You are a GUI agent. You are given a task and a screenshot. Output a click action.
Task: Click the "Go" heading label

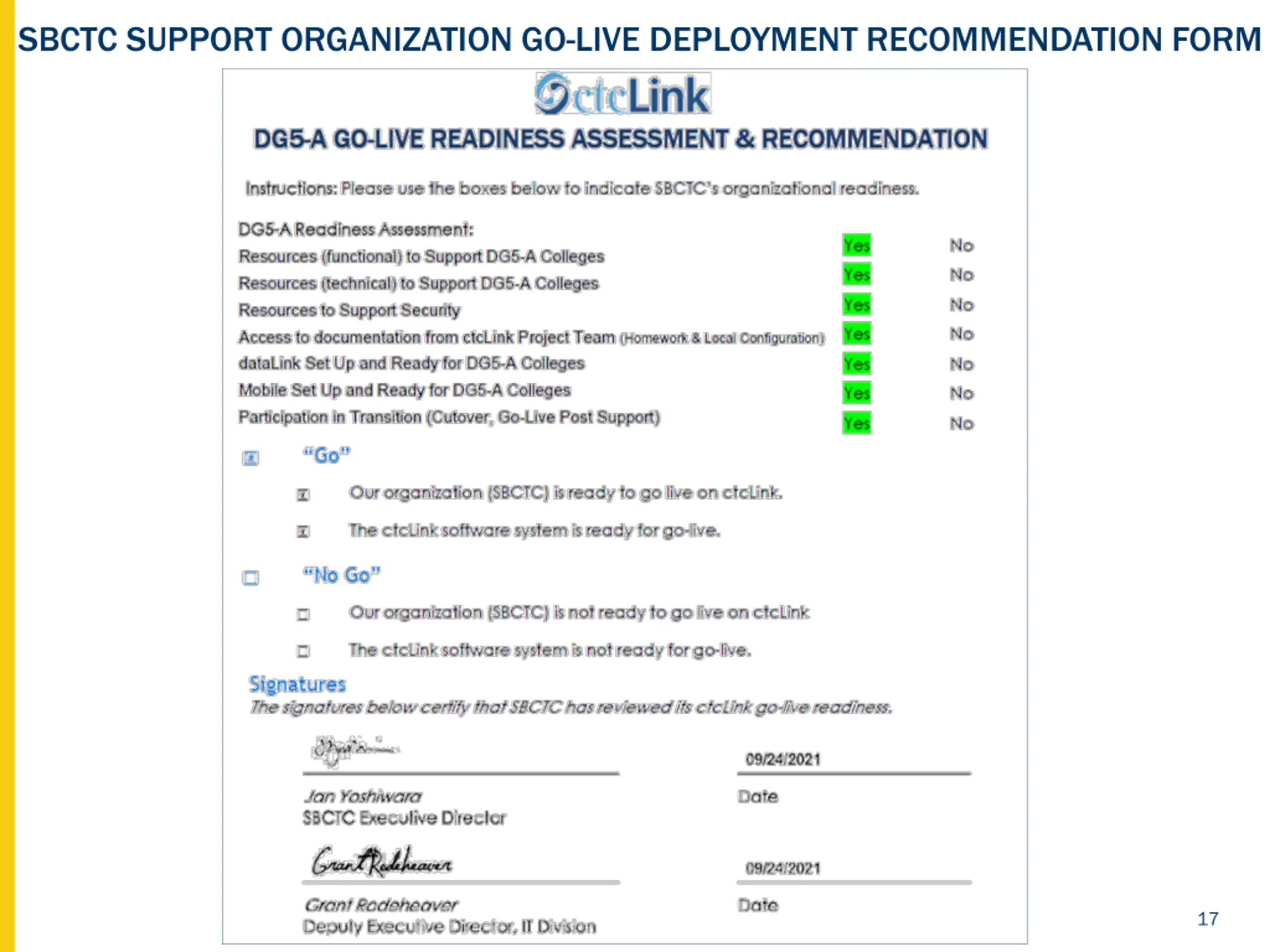click(327, 455)
